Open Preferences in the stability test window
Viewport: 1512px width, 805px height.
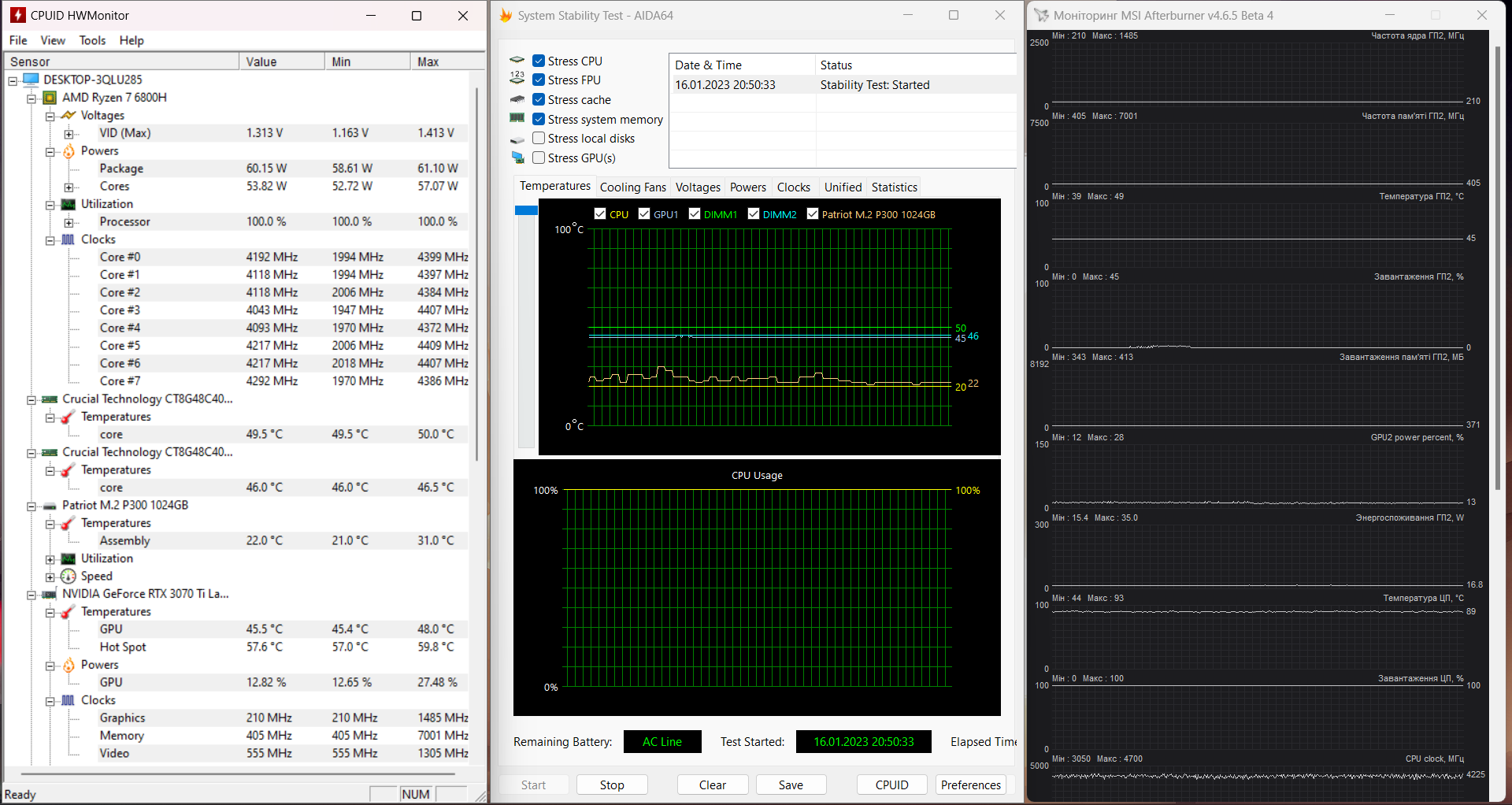click(x=970, y=785)
